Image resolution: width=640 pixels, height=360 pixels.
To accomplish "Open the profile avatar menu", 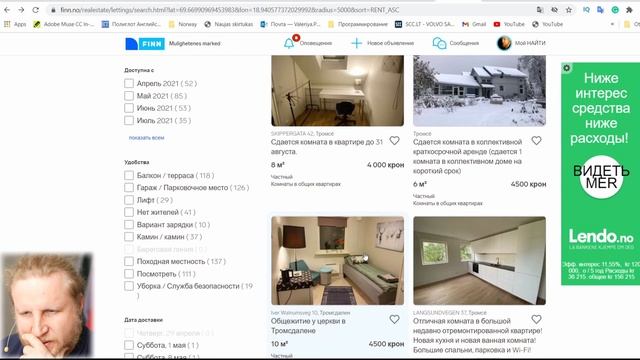I will 504,43.
